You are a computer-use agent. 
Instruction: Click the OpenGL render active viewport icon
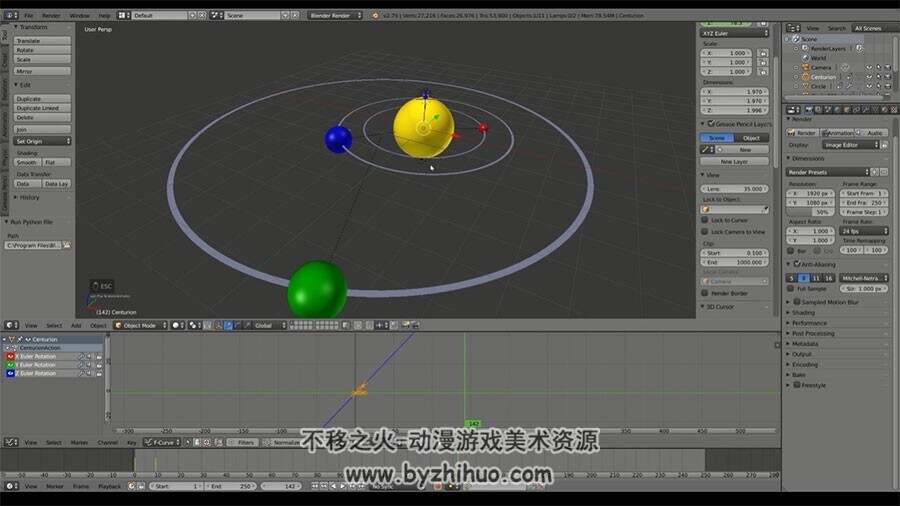coord(406,325)
